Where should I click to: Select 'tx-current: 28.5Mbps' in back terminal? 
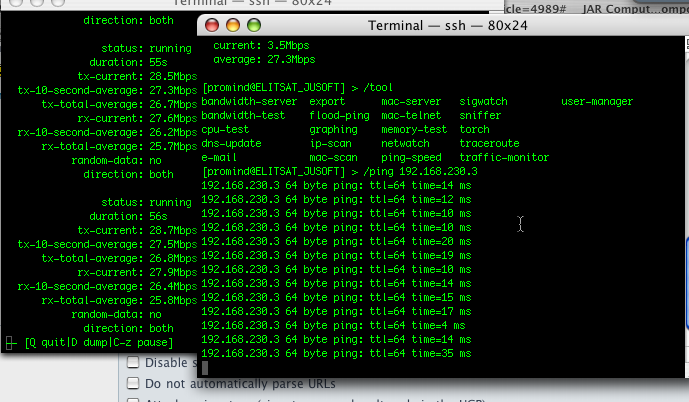pos(137,76)
